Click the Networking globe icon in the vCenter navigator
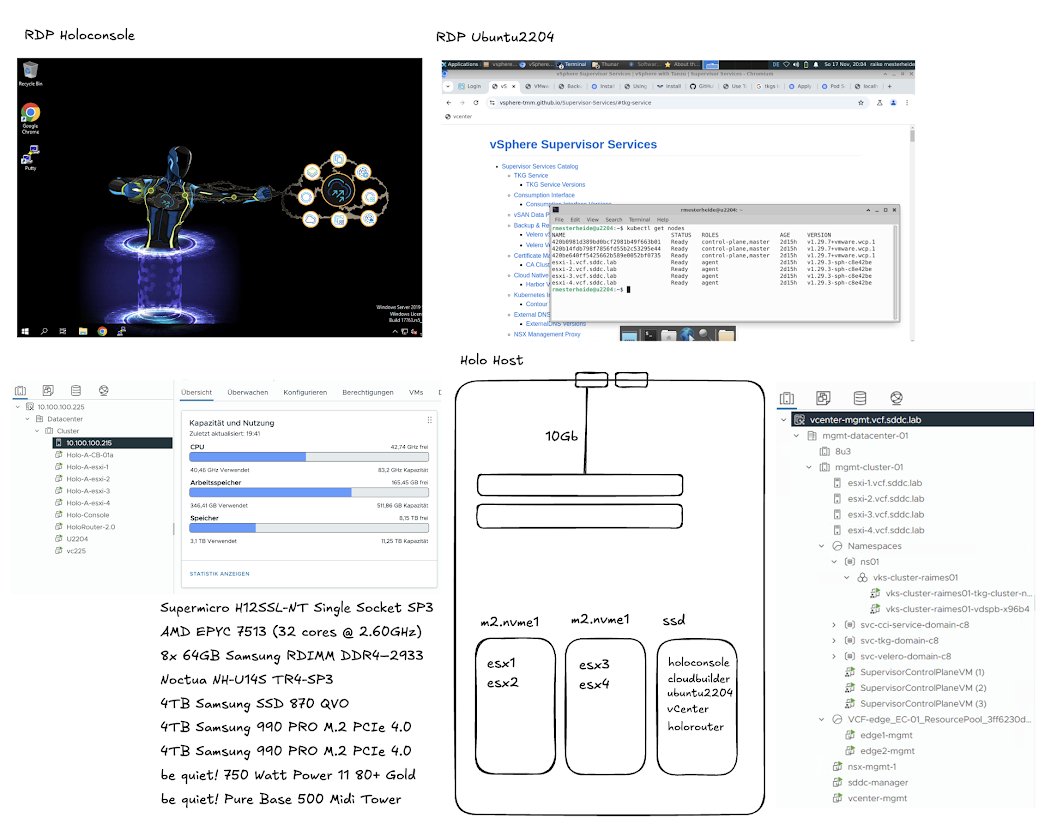Screen dimensions: 1063x830 pyautogui.click(x=898, y=398)
